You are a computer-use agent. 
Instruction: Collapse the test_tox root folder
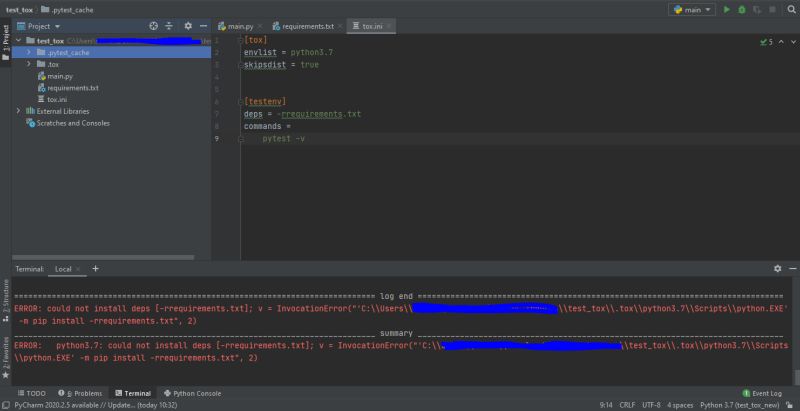[19, 41]
